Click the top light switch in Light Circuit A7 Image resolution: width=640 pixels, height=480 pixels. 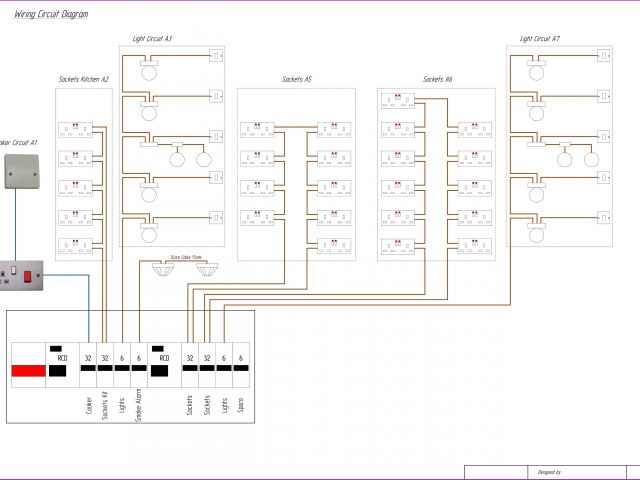[604, 55]
